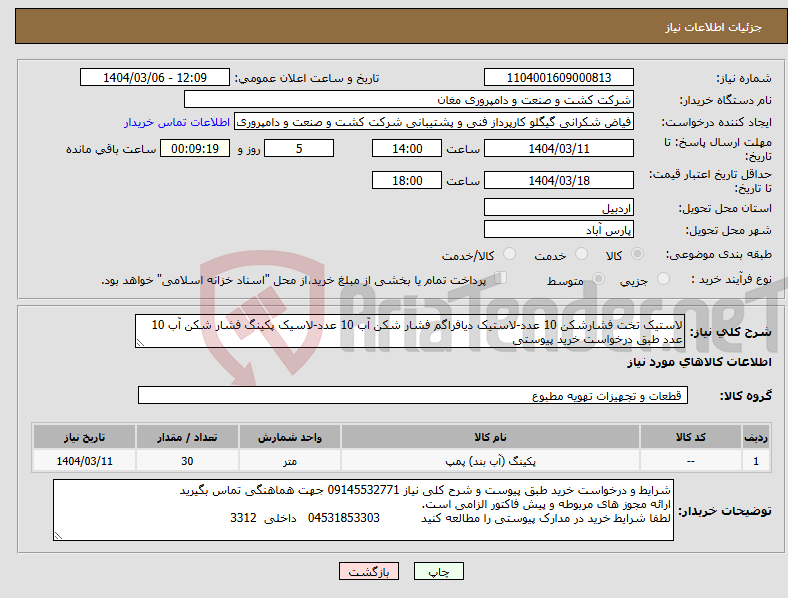Toggle the اسناد خزانه اسلامی payment checkbox

(500, 278)
